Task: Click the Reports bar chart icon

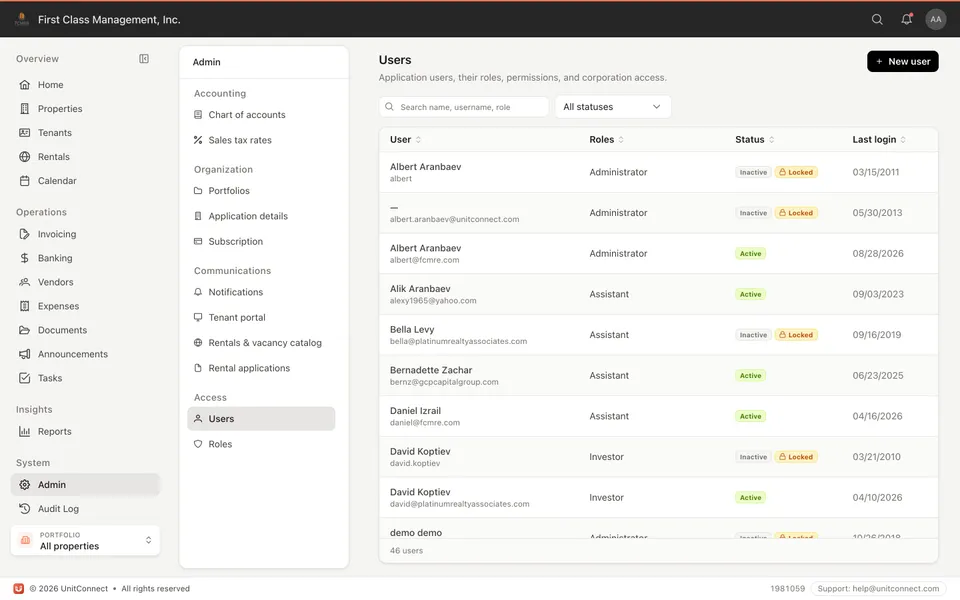Action: click(24, 431)
